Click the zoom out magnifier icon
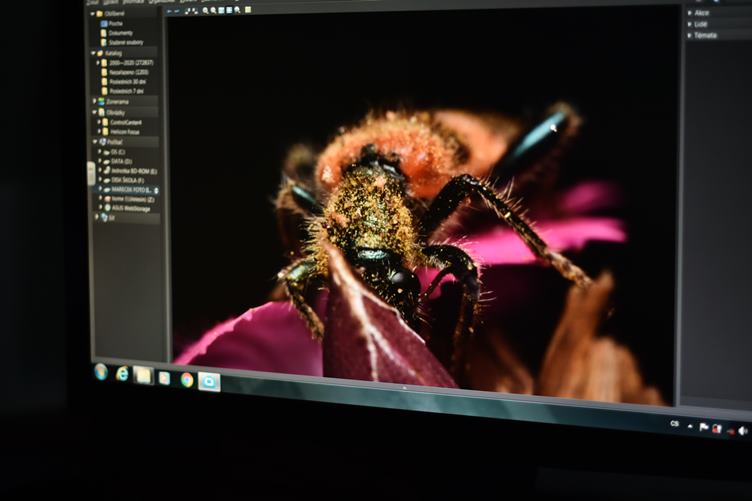The height and width of the screenshot is (501, 752). click(213, 11)
